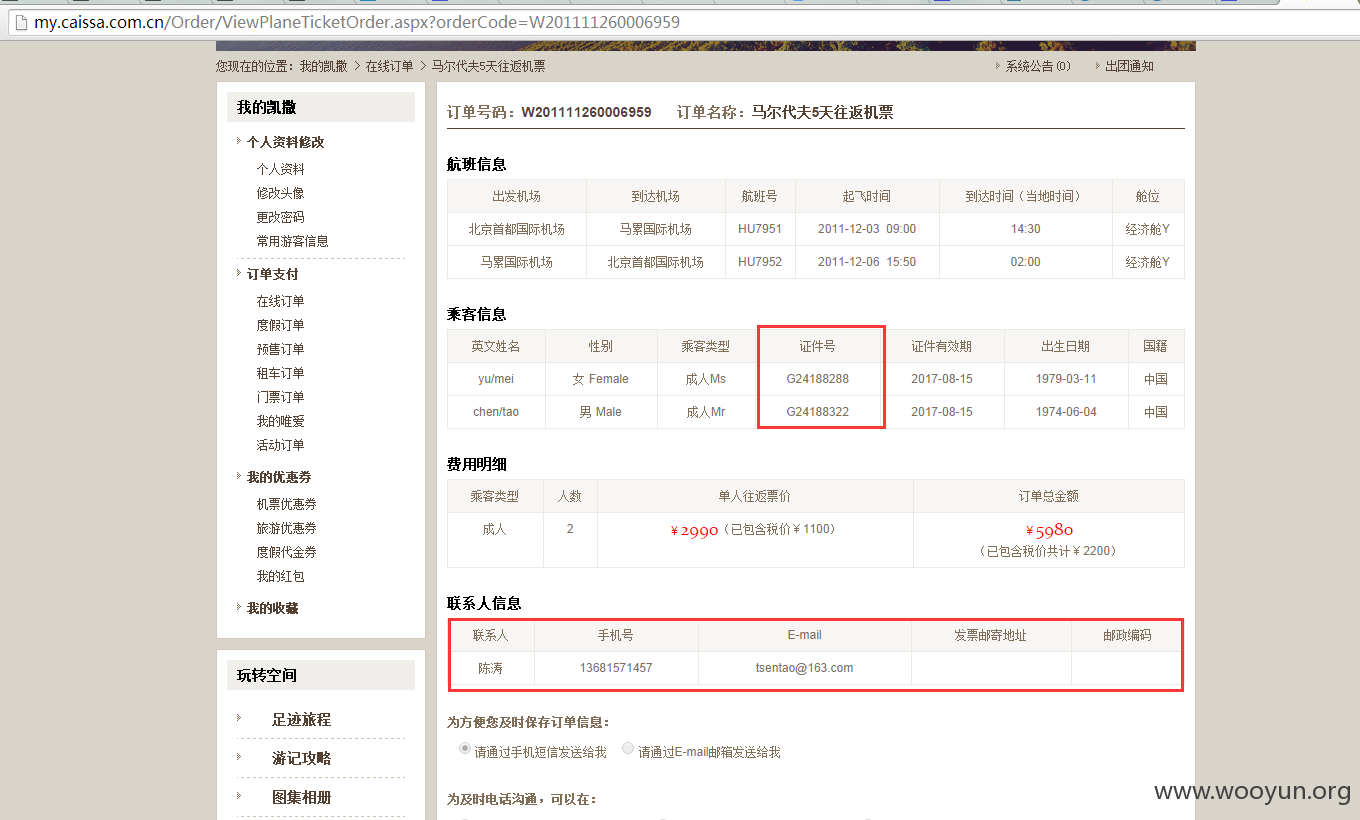Expand the 图集相册 arrow in 玩转空间

click(239, 796)
